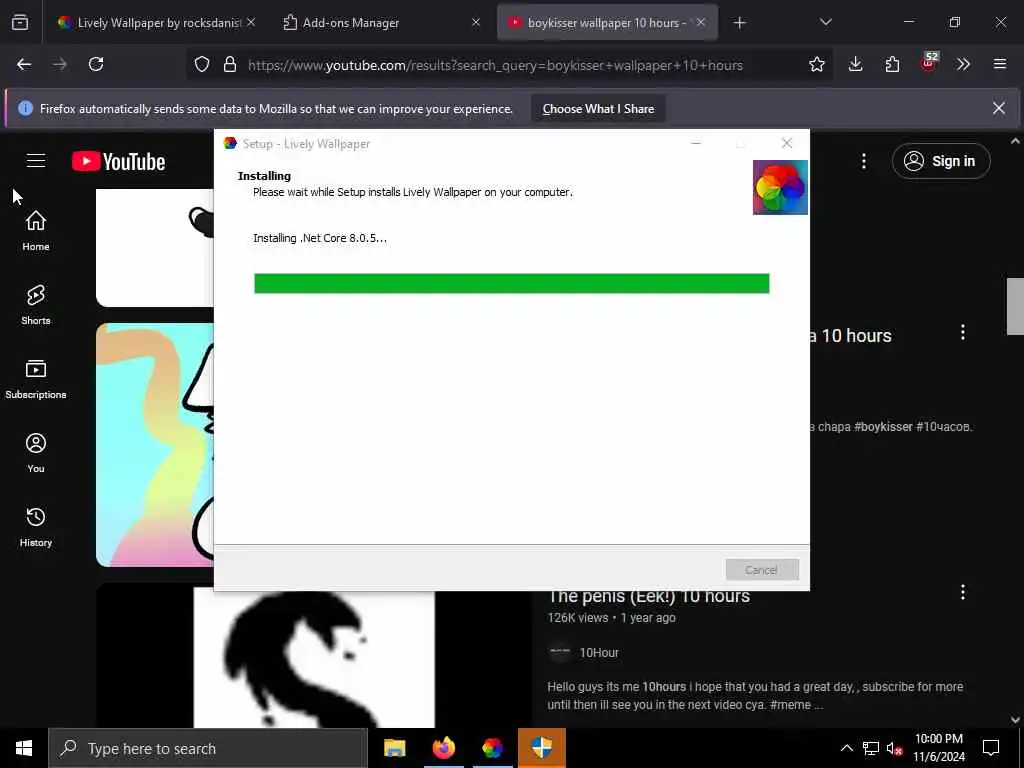
Task: Dismiss the Firefox data notification bar
Action: tap(999, 108)
